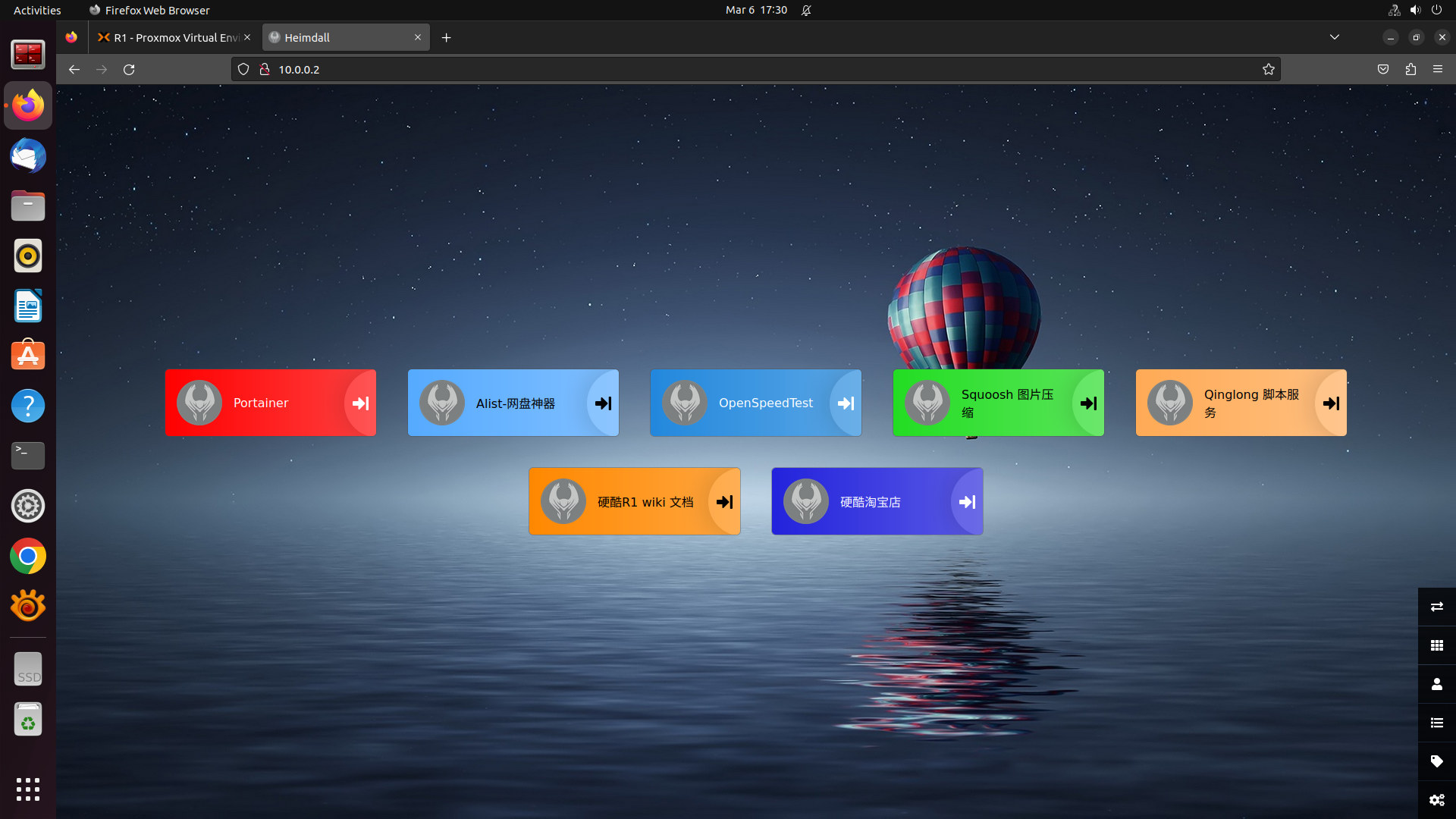Open Firefox View pinned tab
The image size is (1456, 819).
[71, 37]
